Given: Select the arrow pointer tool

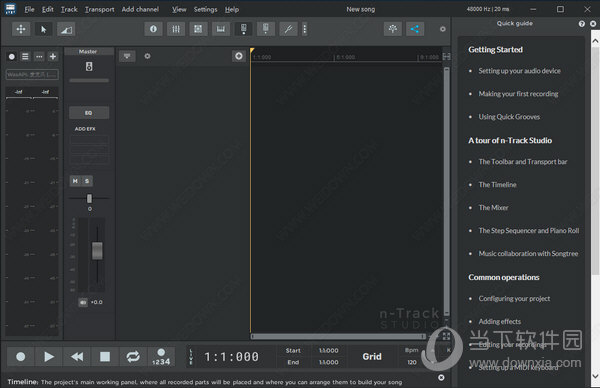Looking at the screenshot, I should coord(43,29).
